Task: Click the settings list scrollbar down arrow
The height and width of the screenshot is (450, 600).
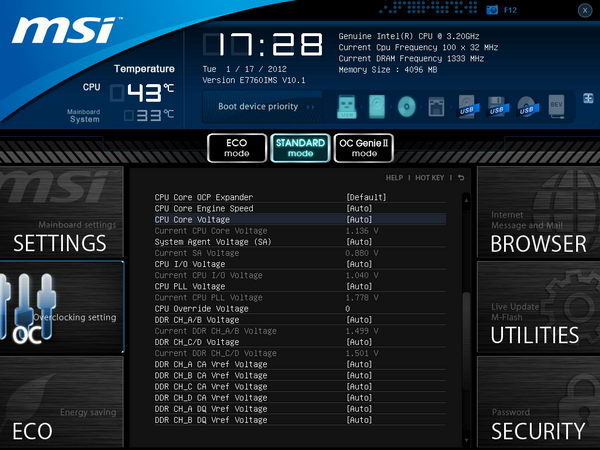Action: (466, 441)
